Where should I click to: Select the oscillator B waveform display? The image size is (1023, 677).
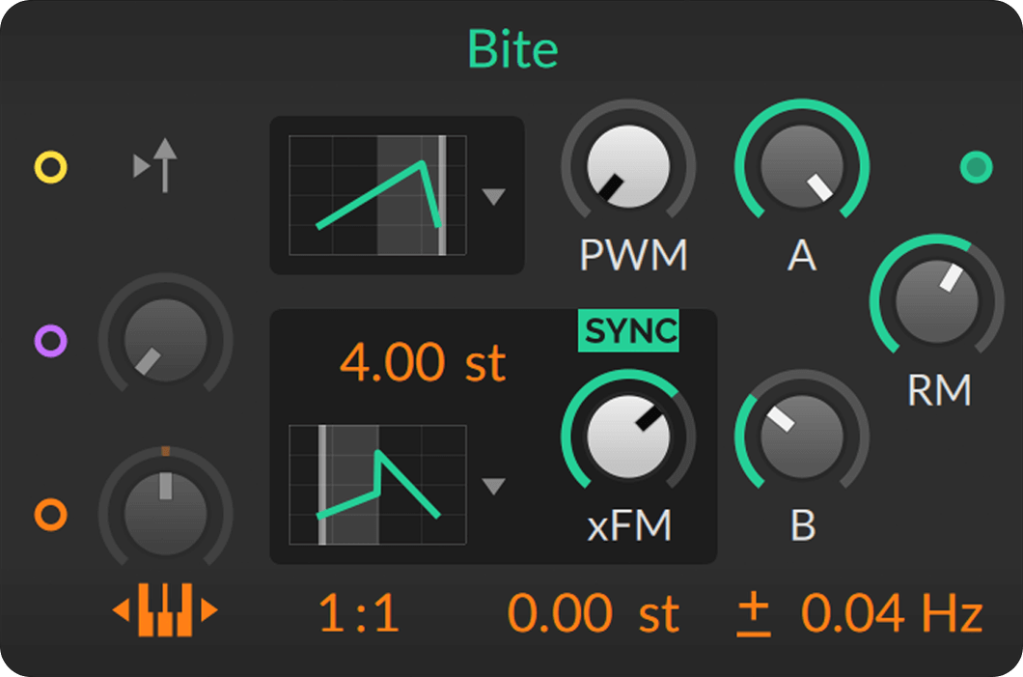(x=378, y=485)
